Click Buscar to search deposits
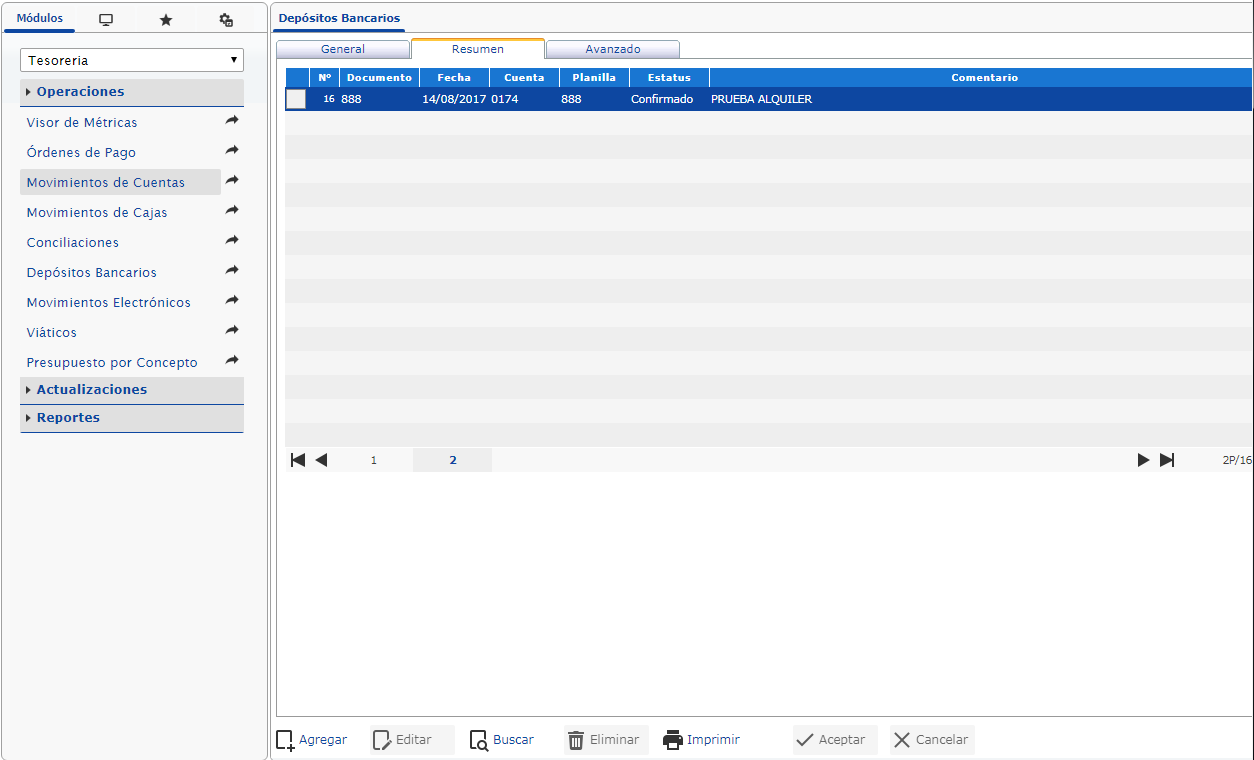Viewport: 1254px width, 760px height. (502, 740)
